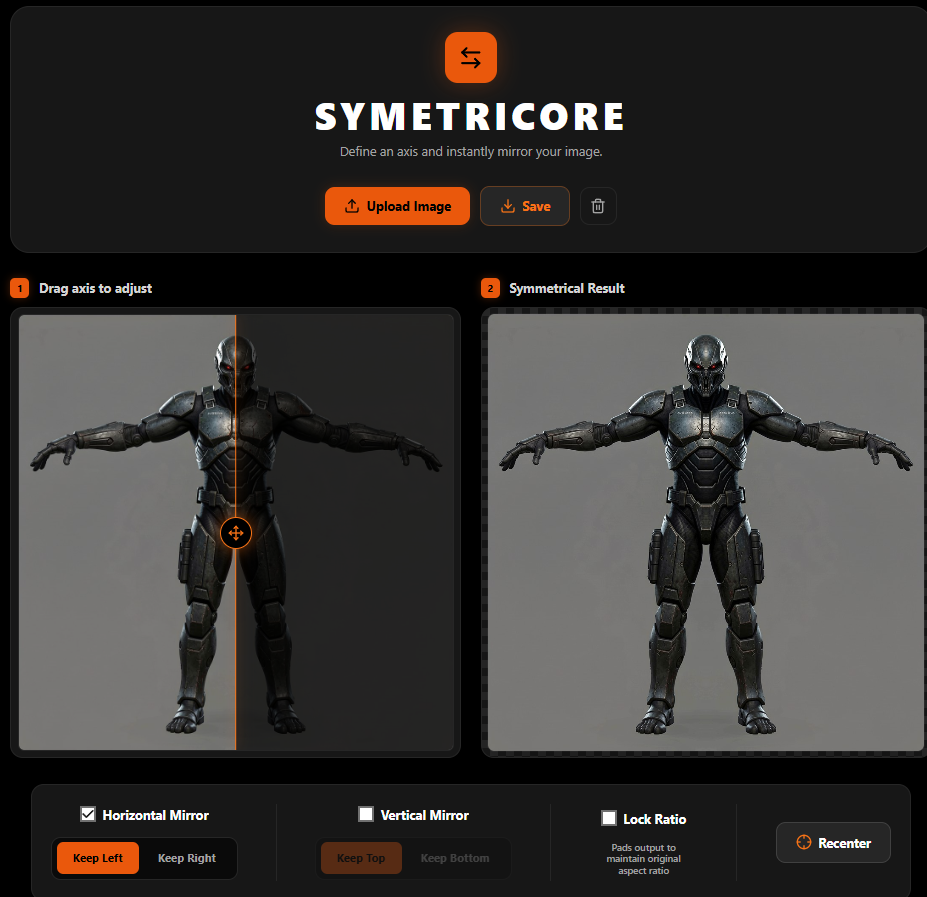Click the Horizontal Mirror label text
Viewport: 927px width, 897px height.
pyautogui.click(x=155, y=815)
